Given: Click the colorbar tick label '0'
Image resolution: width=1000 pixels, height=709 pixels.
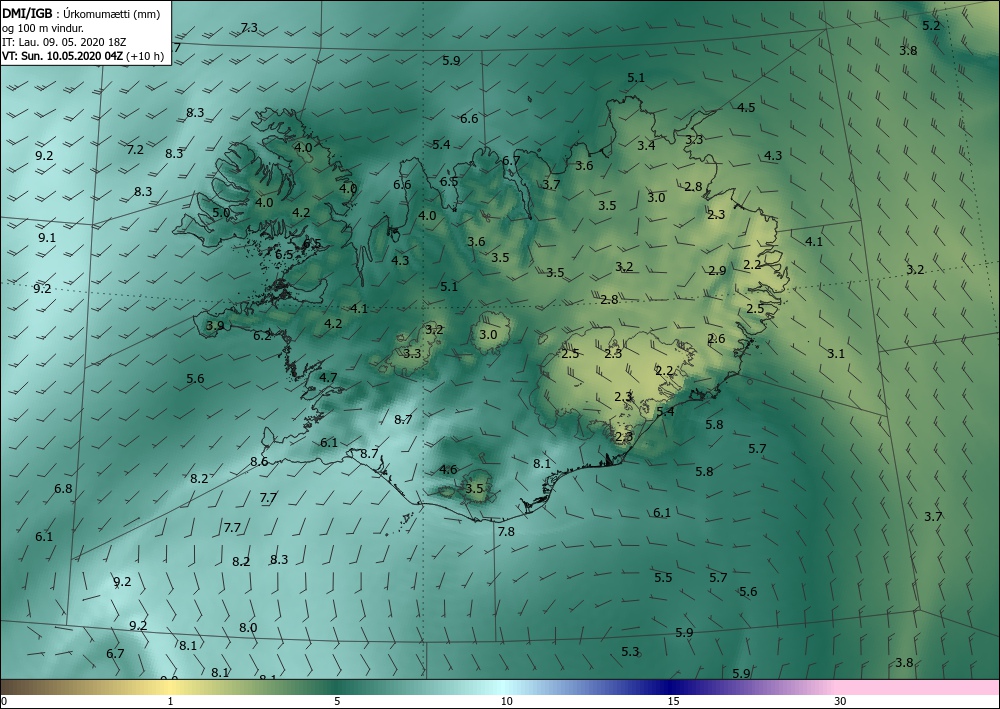Looking at the screenshot, I should coord(4,702).
